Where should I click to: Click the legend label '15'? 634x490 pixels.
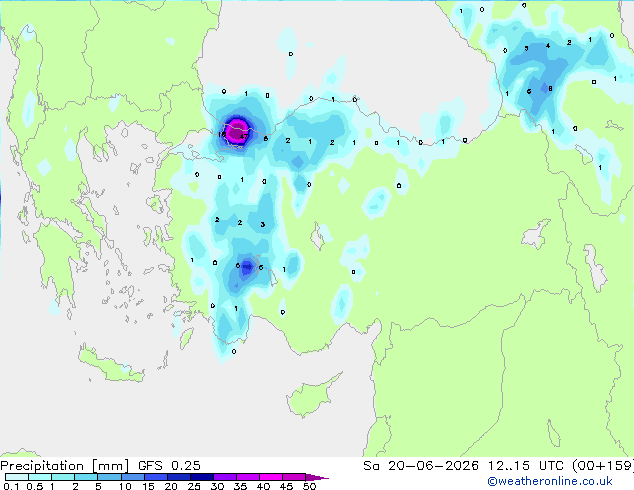click(148, 486)
